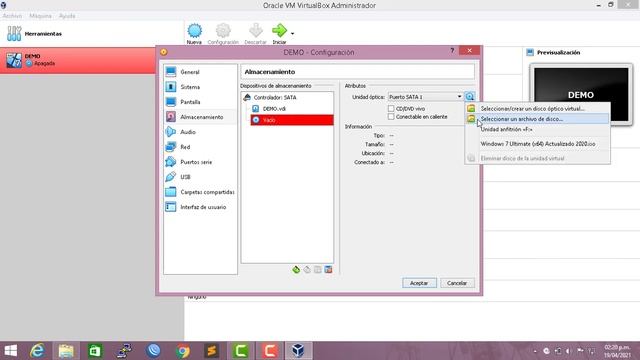Screen dimensions: 640x360
Task: Open File Explorer from taskbar
Action: [66, 351]
